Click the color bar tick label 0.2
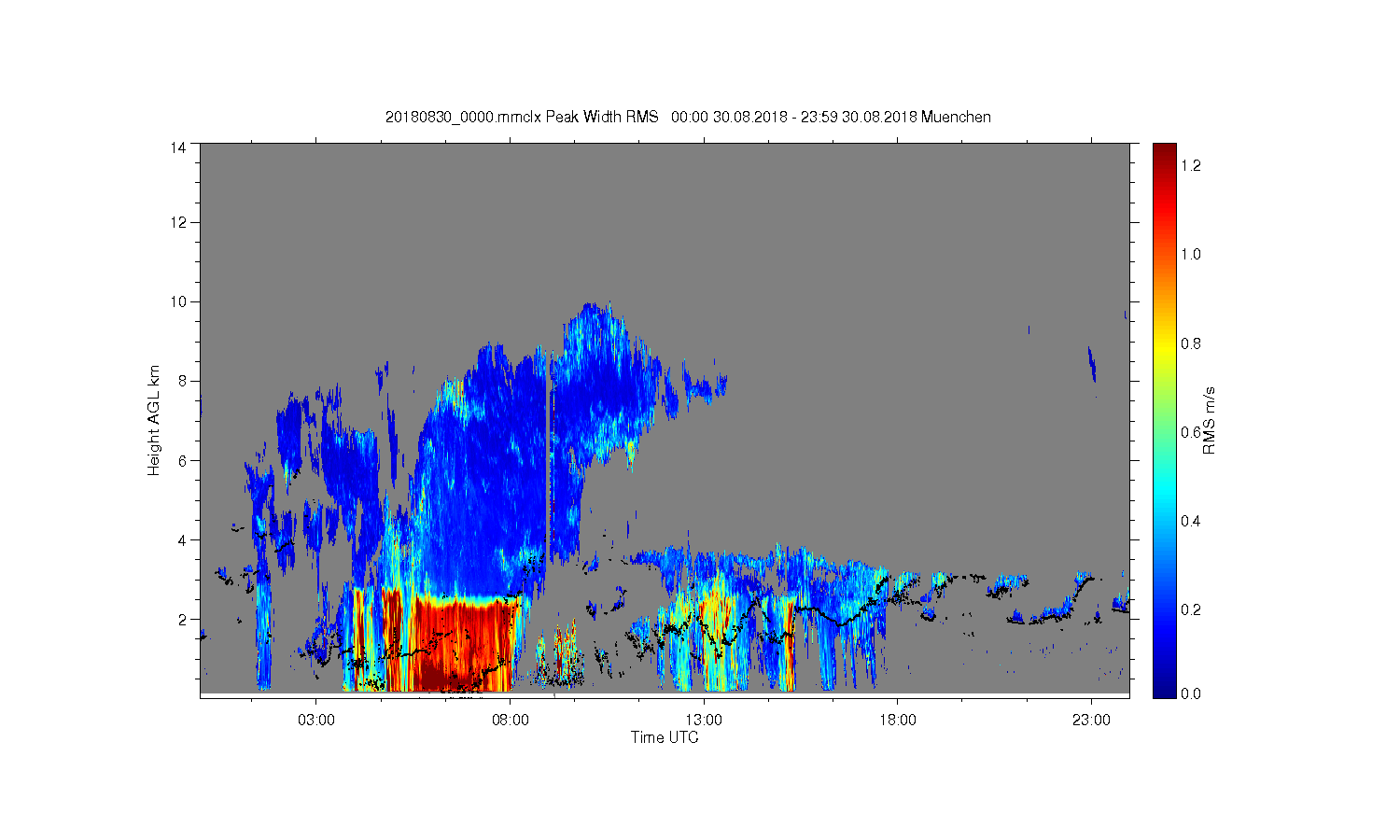The image size is (1400, 840). tap(1191, 609)
